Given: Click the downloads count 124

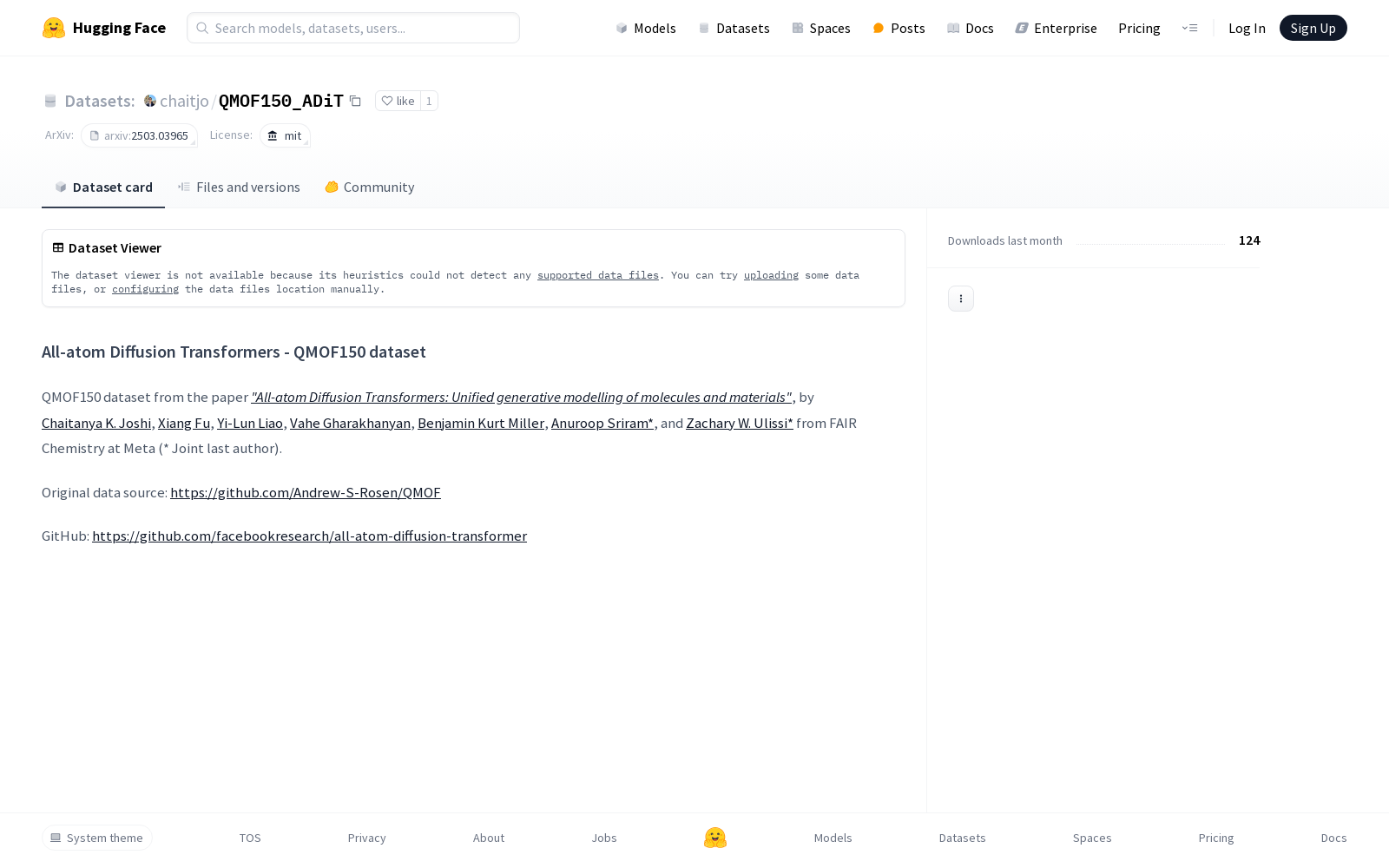Looking at the screenshot, I should (x=1249, y=240).
